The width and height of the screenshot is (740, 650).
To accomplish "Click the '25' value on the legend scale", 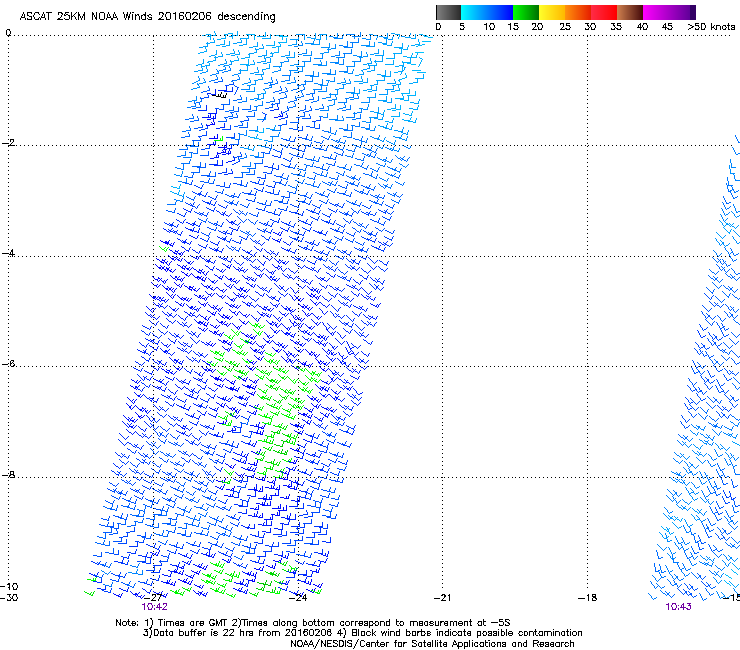I will coord(565,26).
